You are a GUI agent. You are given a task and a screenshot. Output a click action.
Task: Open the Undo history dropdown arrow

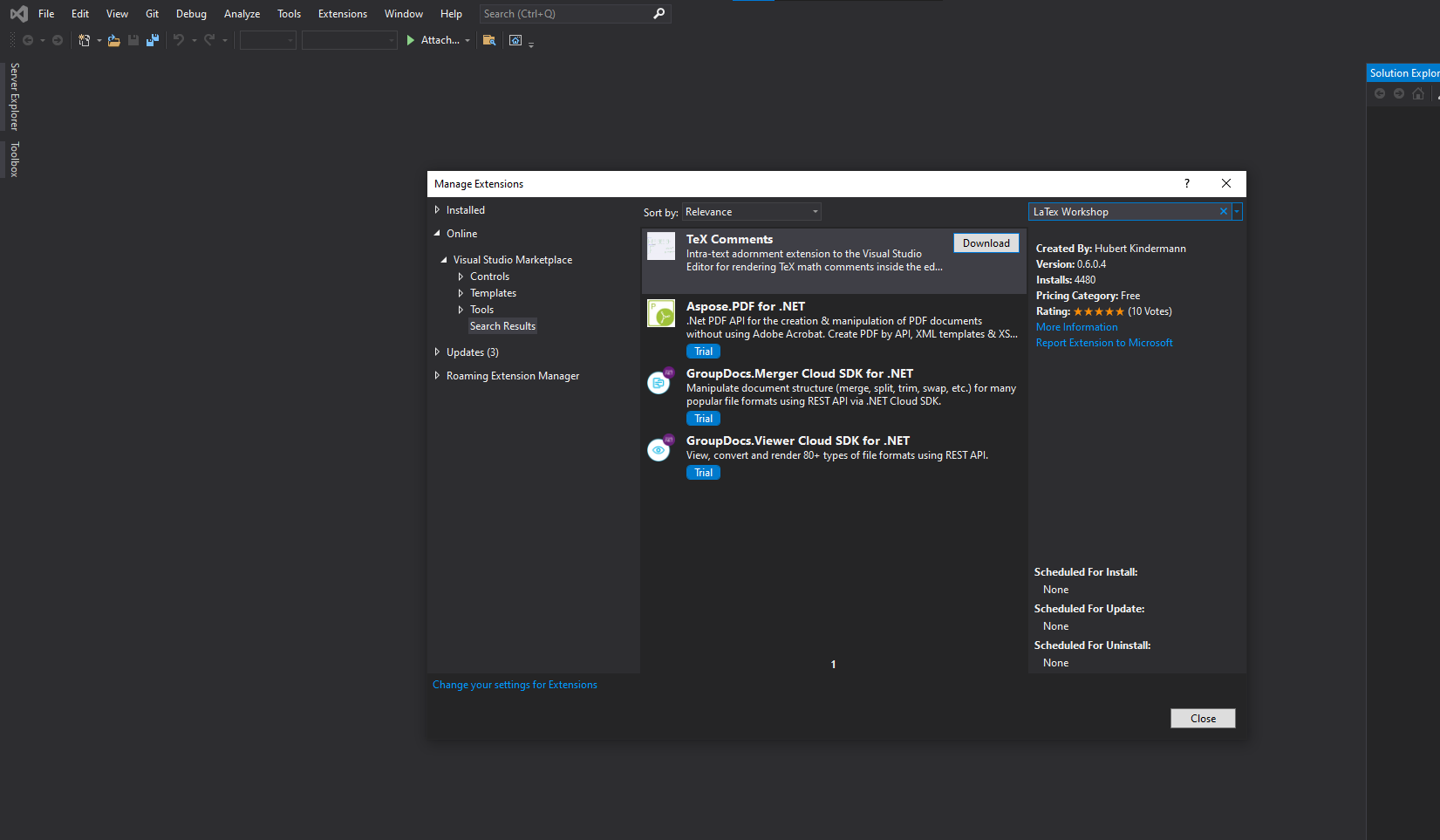pyautogui.click(x=194, y=40)
